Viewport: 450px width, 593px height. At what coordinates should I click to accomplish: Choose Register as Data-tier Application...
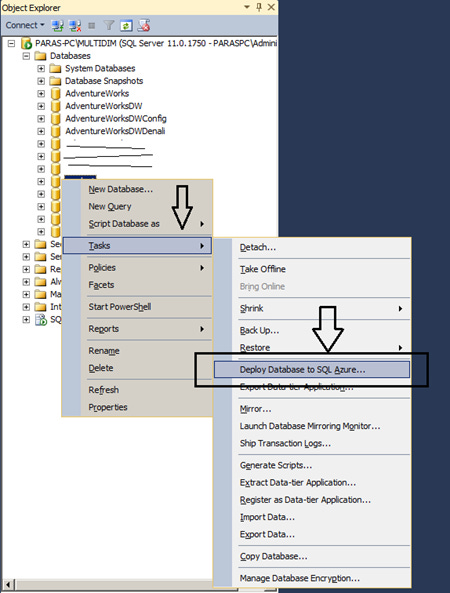click(312, 500)
